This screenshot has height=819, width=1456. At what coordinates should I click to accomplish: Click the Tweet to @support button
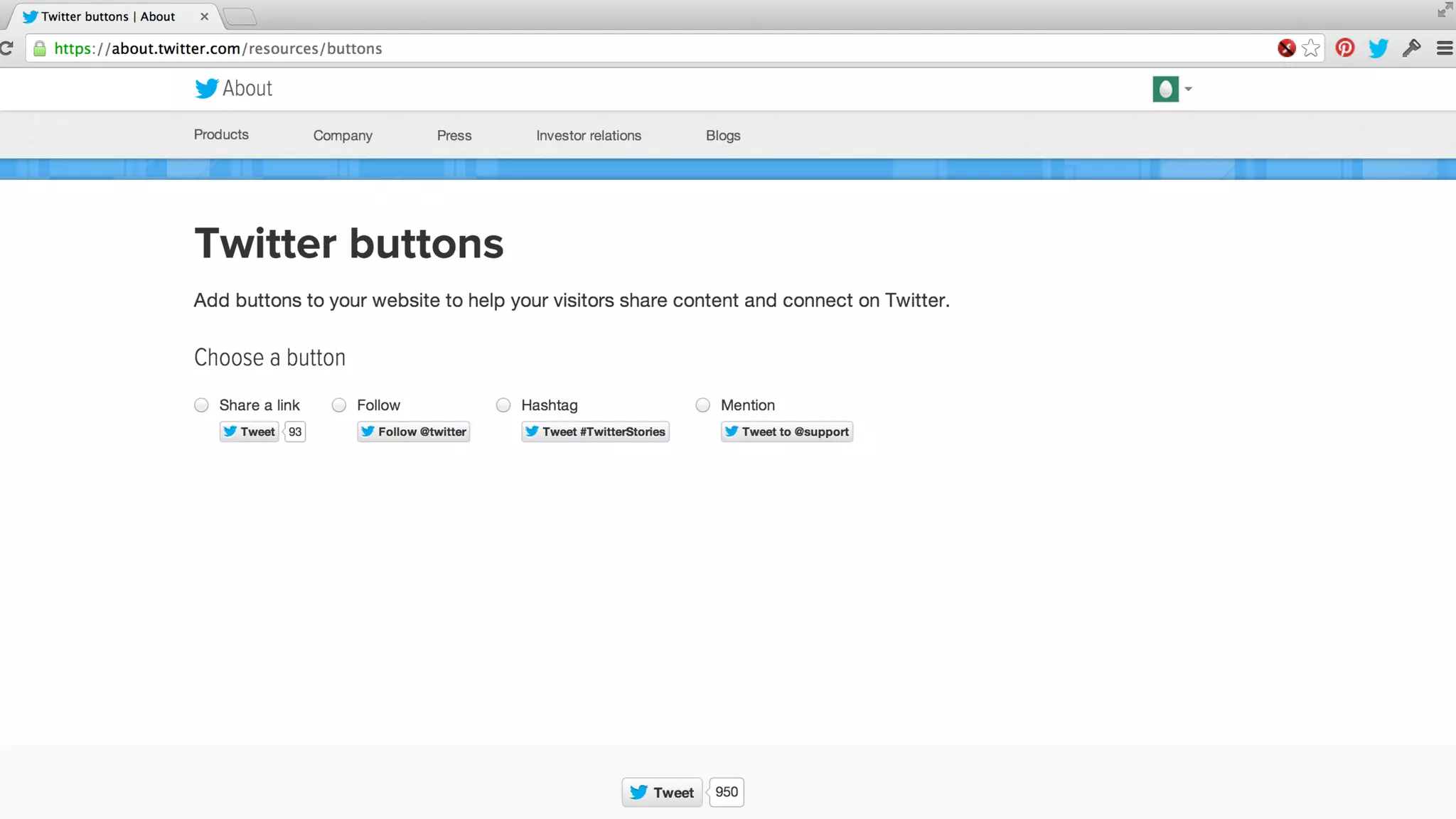point(787,432)
